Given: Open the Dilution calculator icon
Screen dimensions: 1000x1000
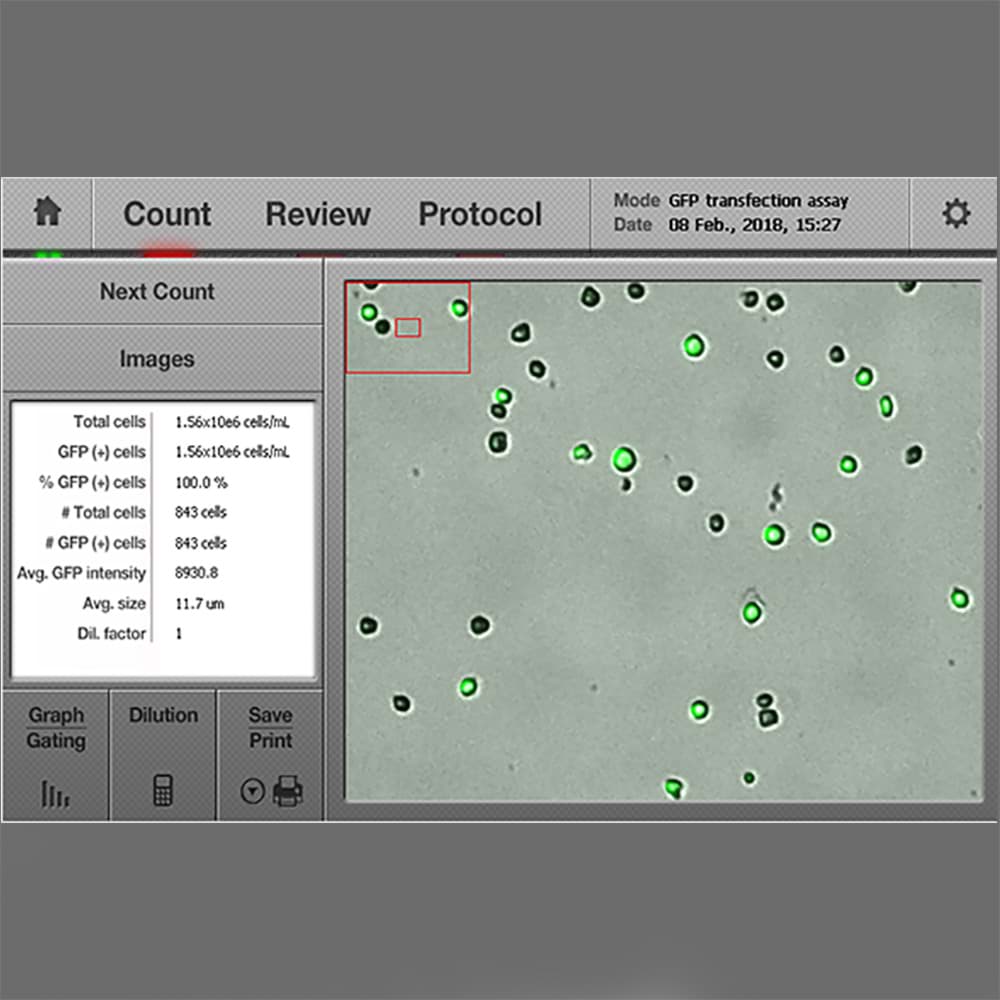Looking at the screenshot, I should click(163, 790).
